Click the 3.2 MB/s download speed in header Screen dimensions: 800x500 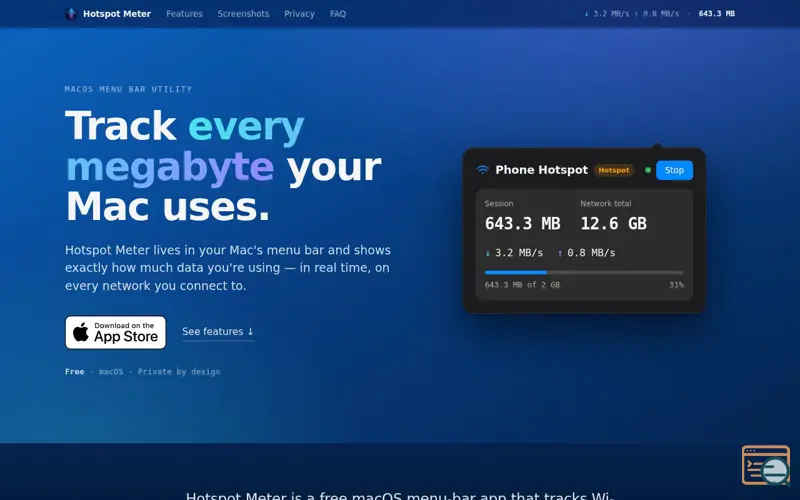607,14
